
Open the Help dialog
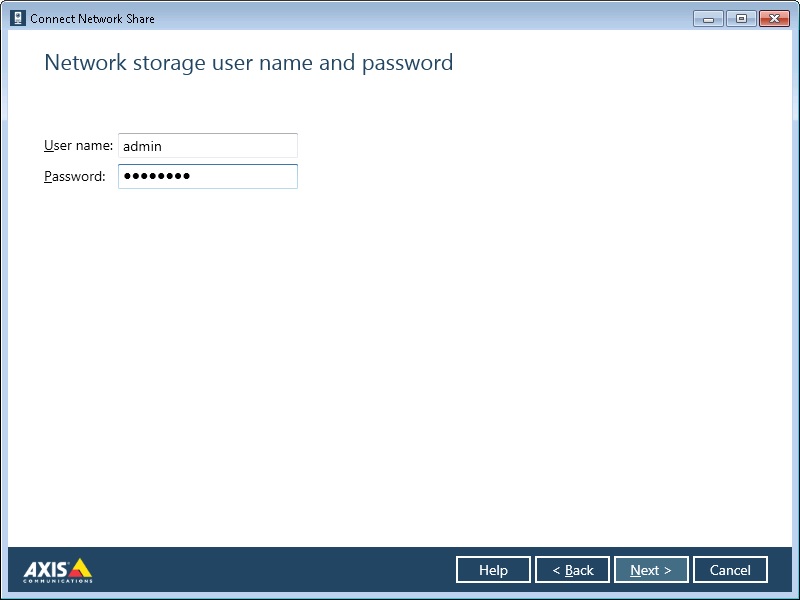493,569
